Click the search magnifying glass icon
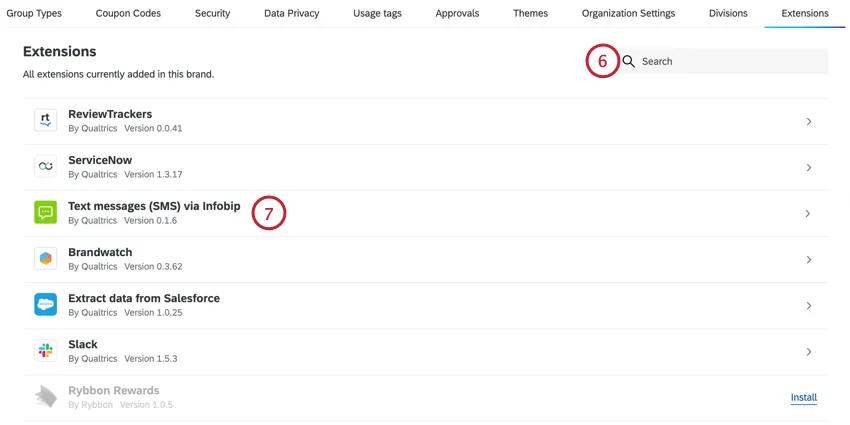 [629, 62]
